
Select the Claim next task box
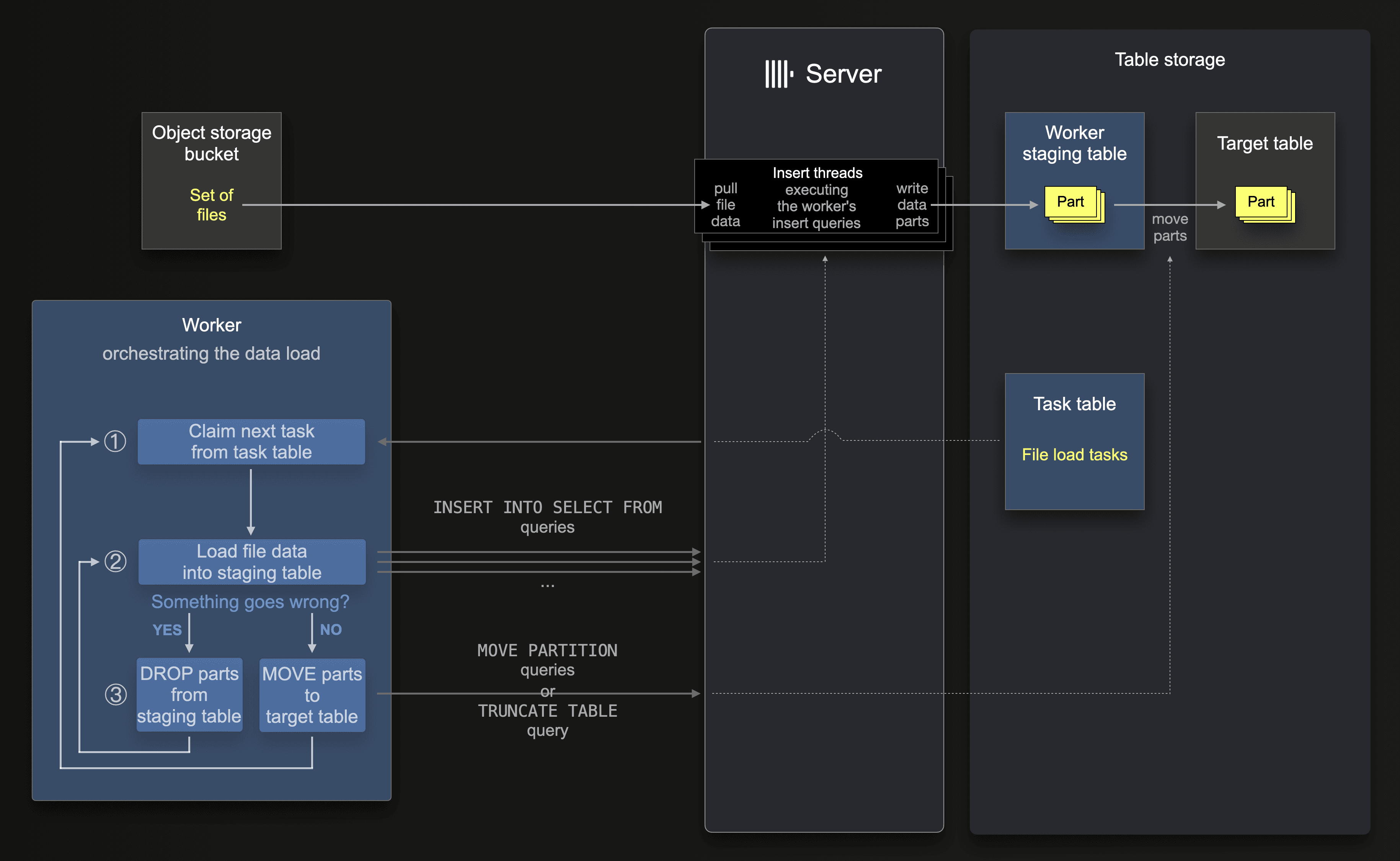(x=251, y=441)
